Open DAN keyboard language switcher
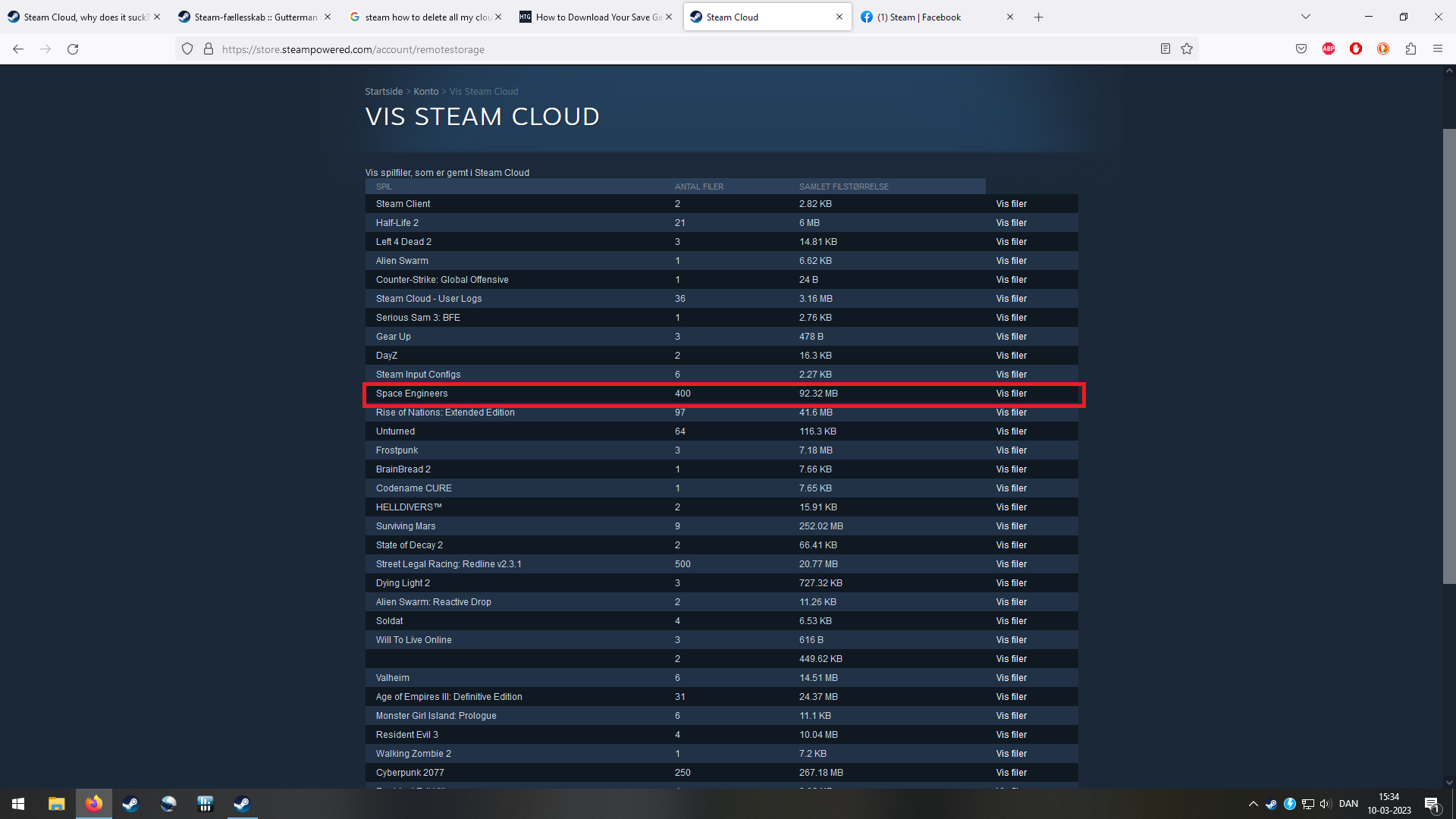 [x=1348, y=804]
